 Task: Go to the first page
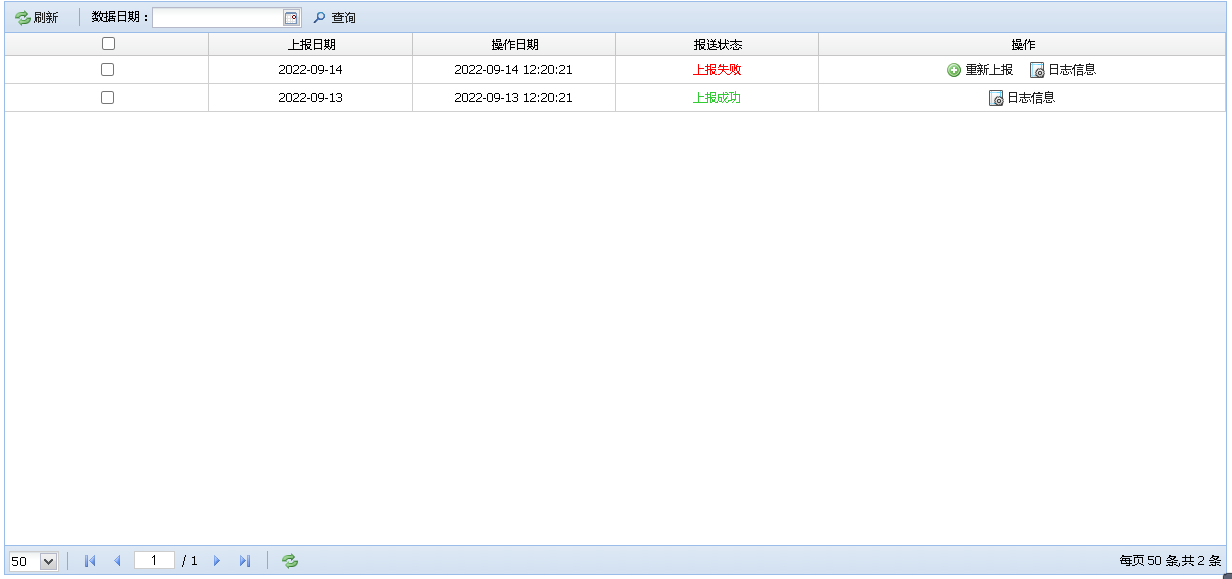click(x=90, y=561)
